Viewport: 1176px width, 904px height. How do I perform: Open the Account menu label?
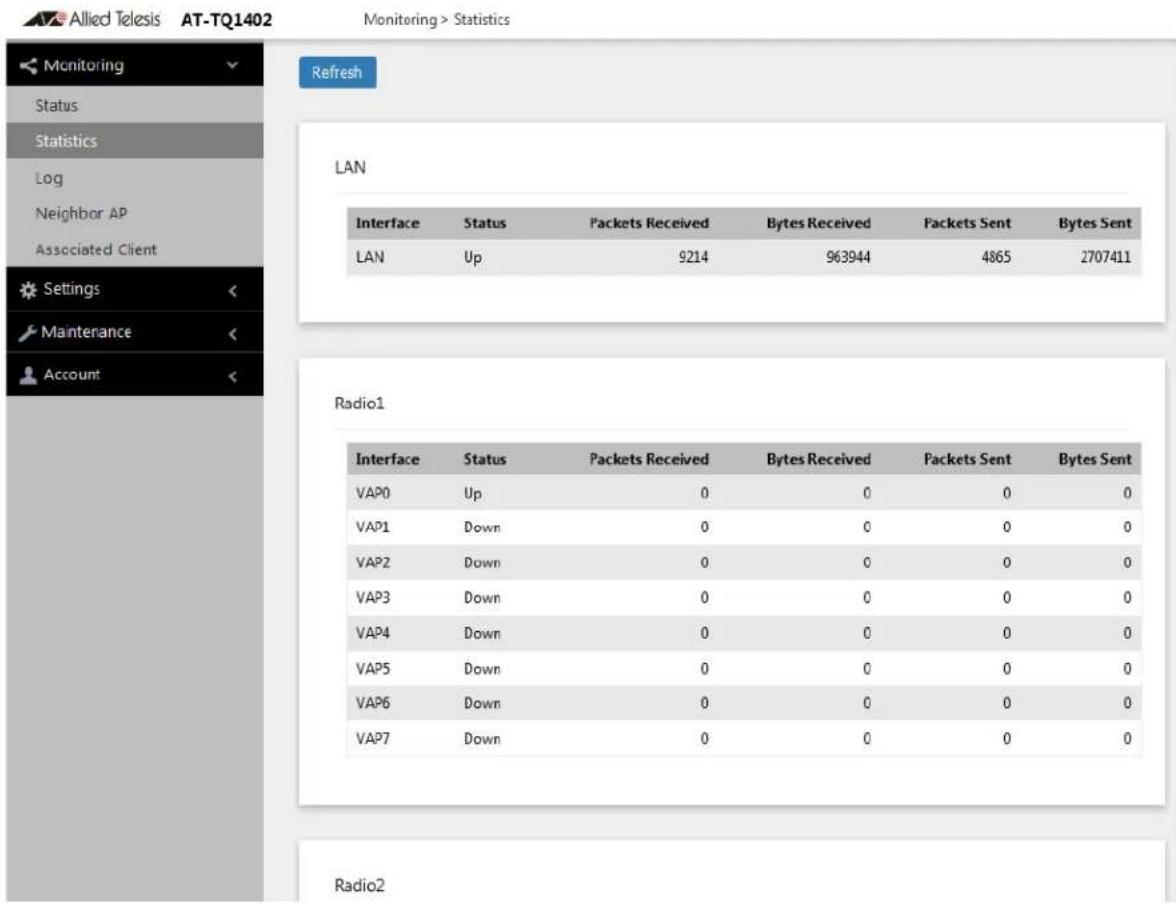click(71, 374)
